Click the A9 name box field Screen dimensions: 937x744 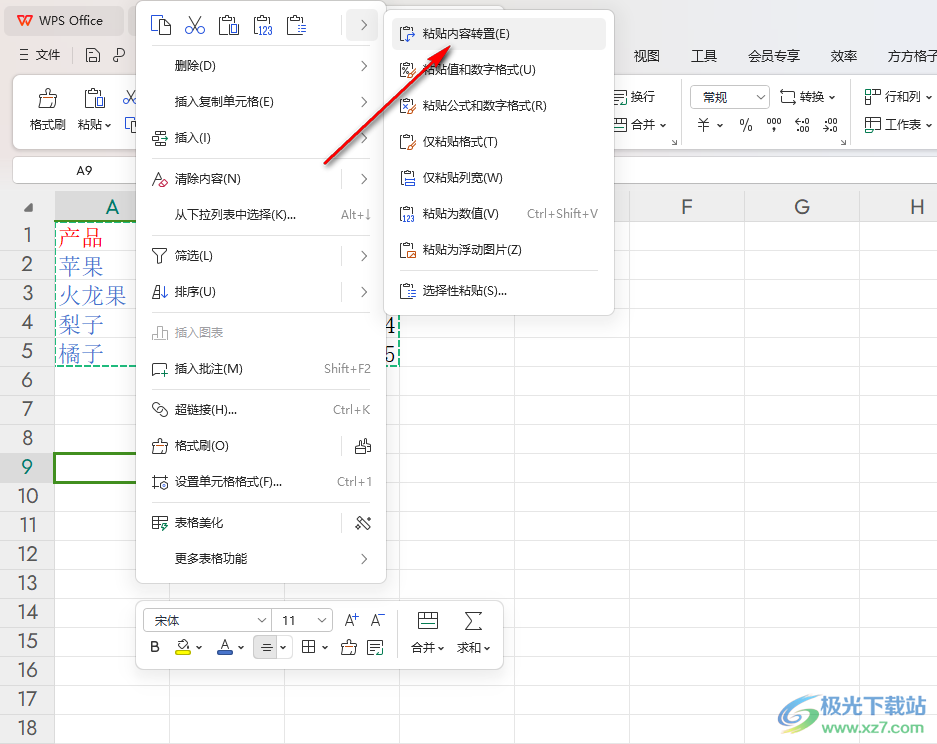point(84,170)
